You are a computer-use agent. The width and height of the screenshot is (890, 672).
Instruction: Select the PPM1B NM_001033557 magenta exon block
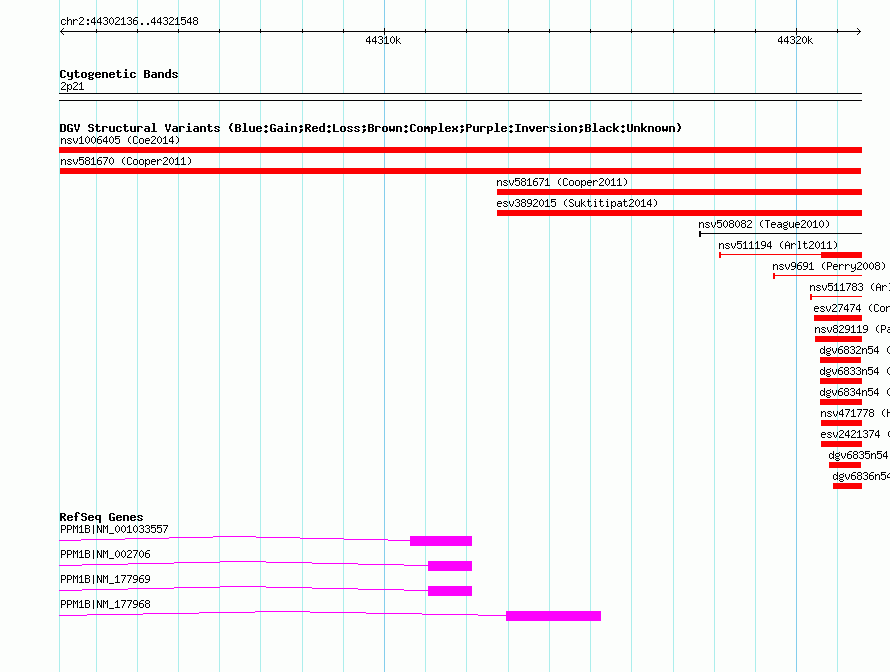click(441, 541)
